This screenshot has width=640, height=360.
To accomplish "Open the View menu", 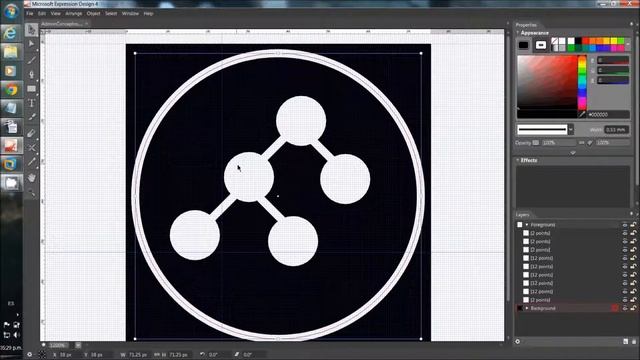I will pyautogui.click(x=56, y=13).
